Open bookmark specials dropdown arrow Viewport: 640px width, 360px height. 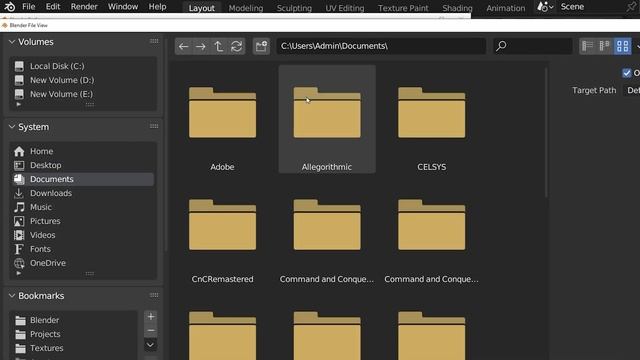[151, 345]
